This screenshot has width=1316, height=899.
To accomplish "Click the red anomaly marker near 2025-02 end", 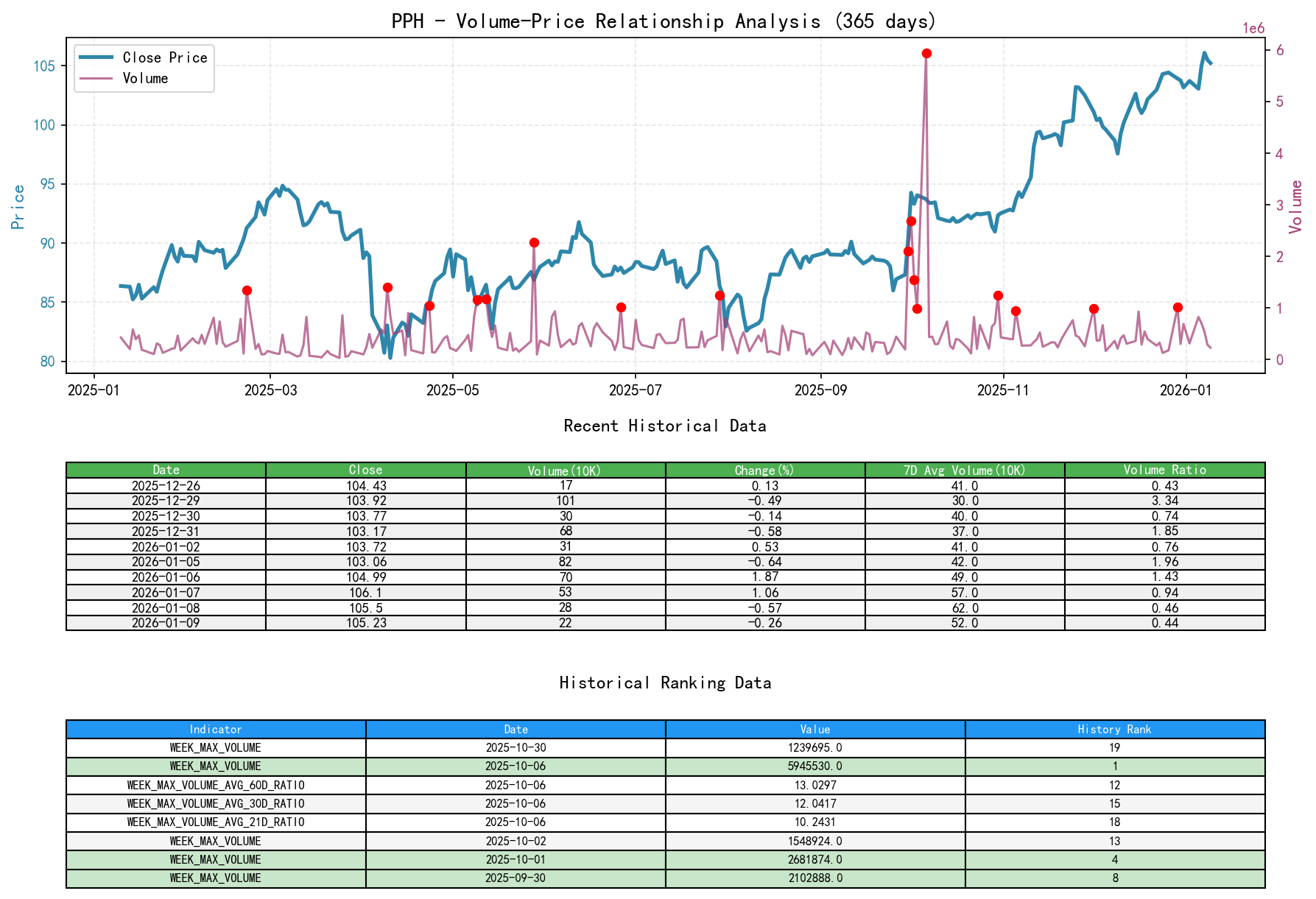I will [x=247, y=289].
